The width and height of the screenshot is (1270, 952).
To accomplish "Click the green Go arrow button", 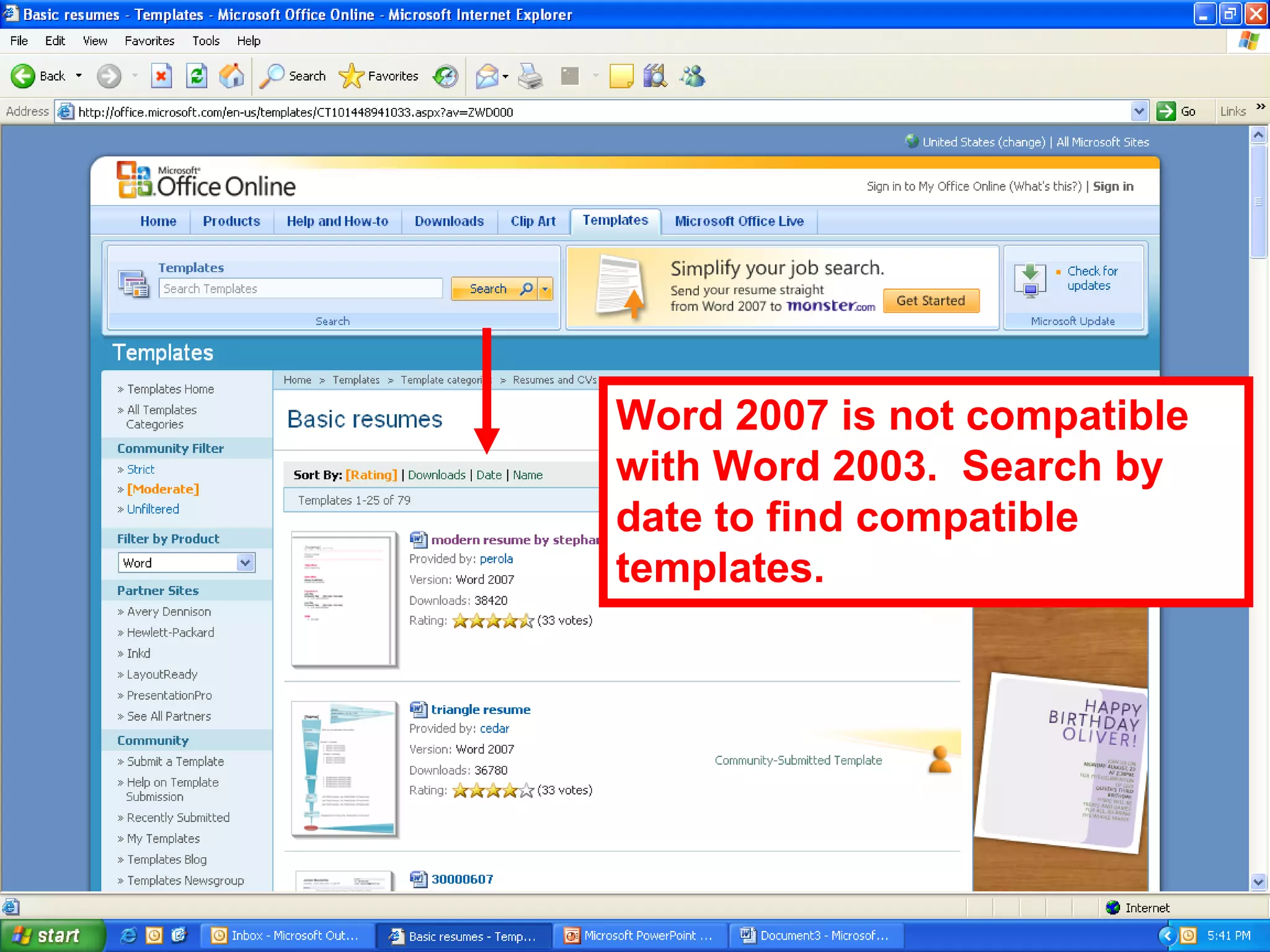I will tap(1166, 111).
